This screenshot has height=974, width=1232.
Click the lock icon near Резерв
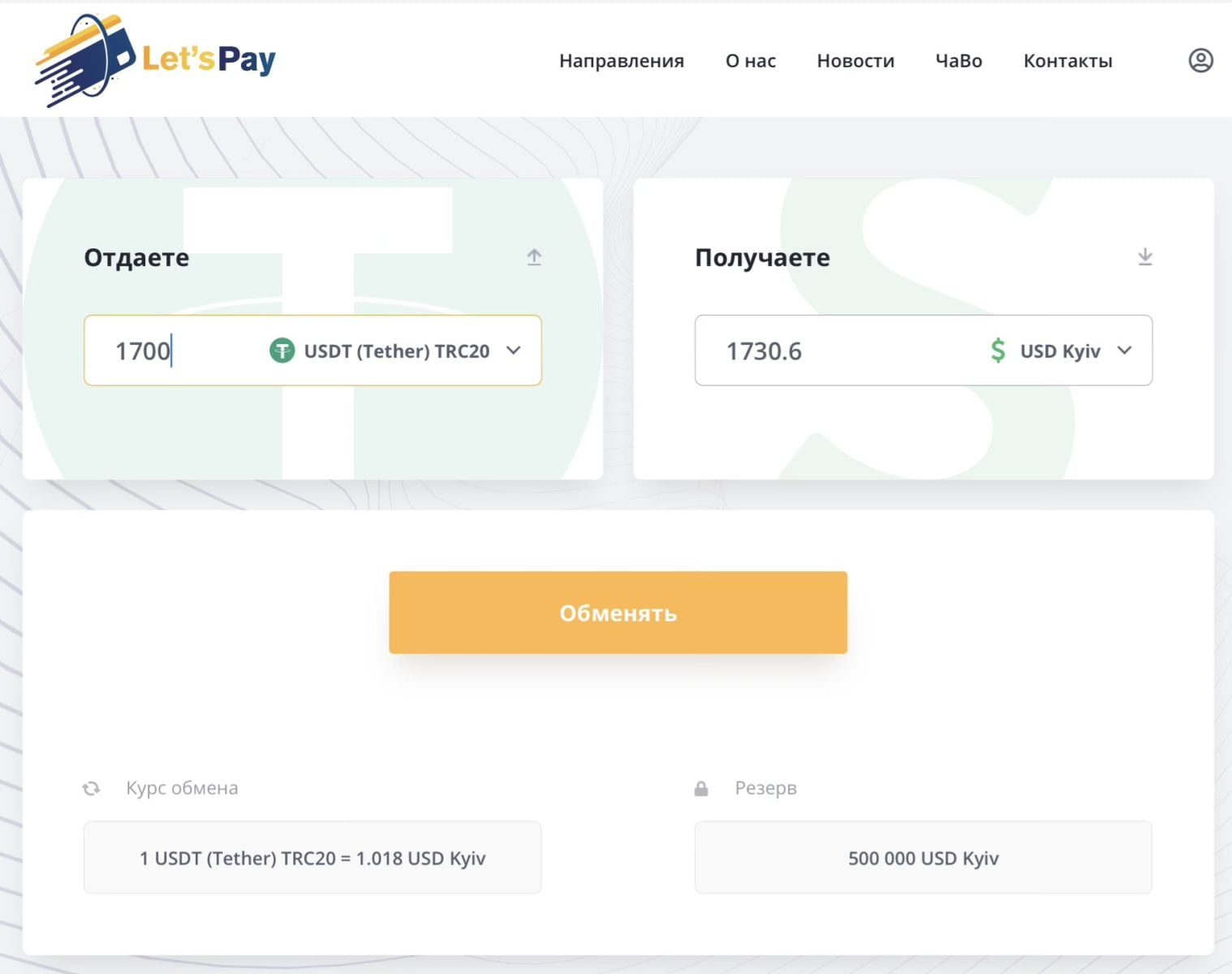(x=701, y=788)
